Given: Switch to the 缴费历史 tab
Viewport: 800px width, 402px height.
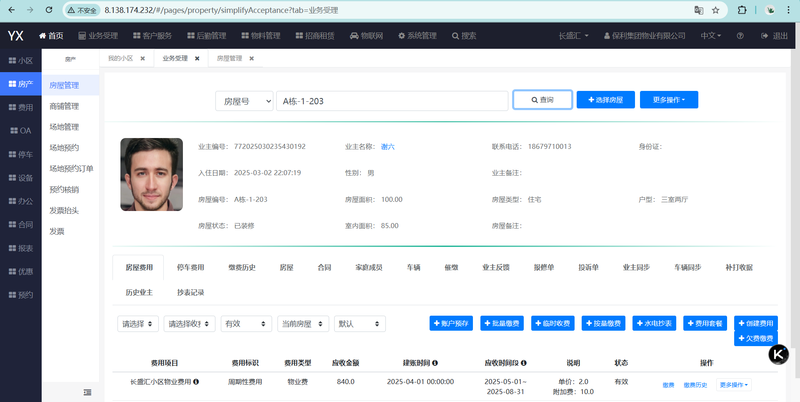Looking at the screenshot, I should pos(242,267).
